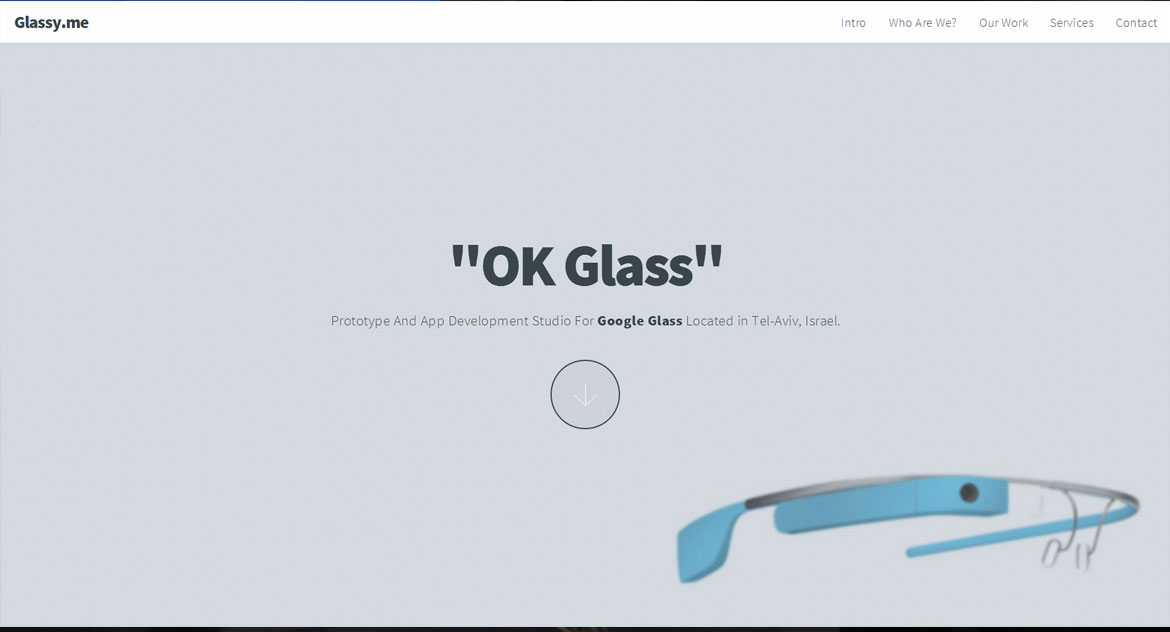Select Our Work in the navbar
The height and width of the screenshot is (632, 1170).
click(x=1003, y=22)
